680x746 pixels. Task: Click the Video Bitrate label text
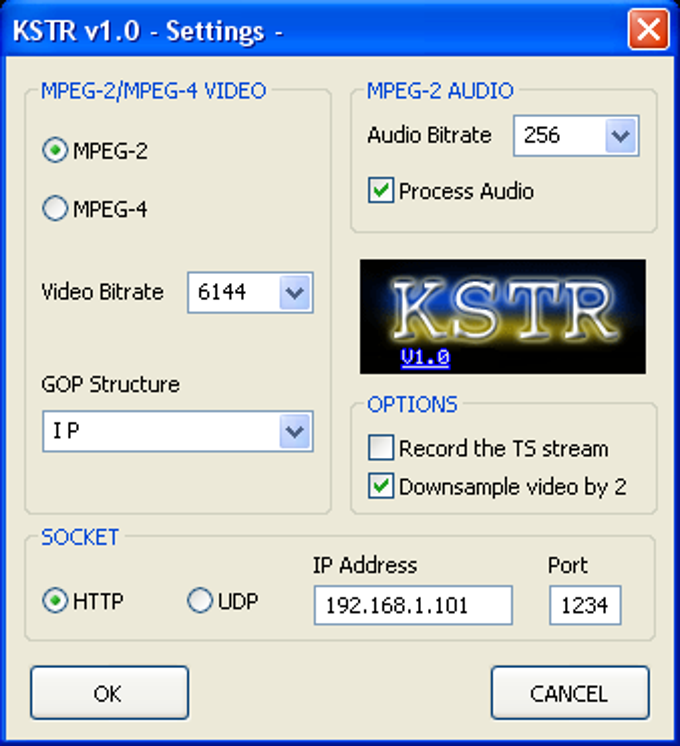pos(102,292)
